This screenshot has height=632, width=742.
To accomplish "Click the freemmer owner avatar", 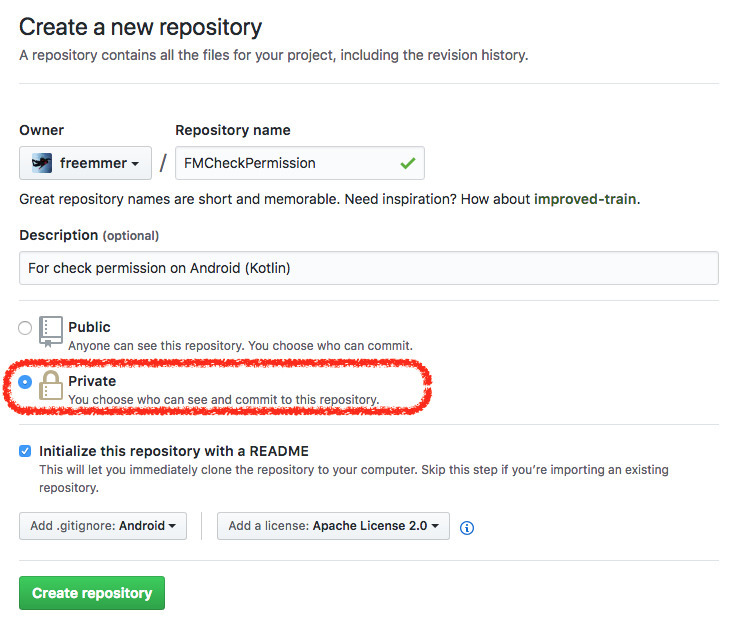I will (42, 163).
